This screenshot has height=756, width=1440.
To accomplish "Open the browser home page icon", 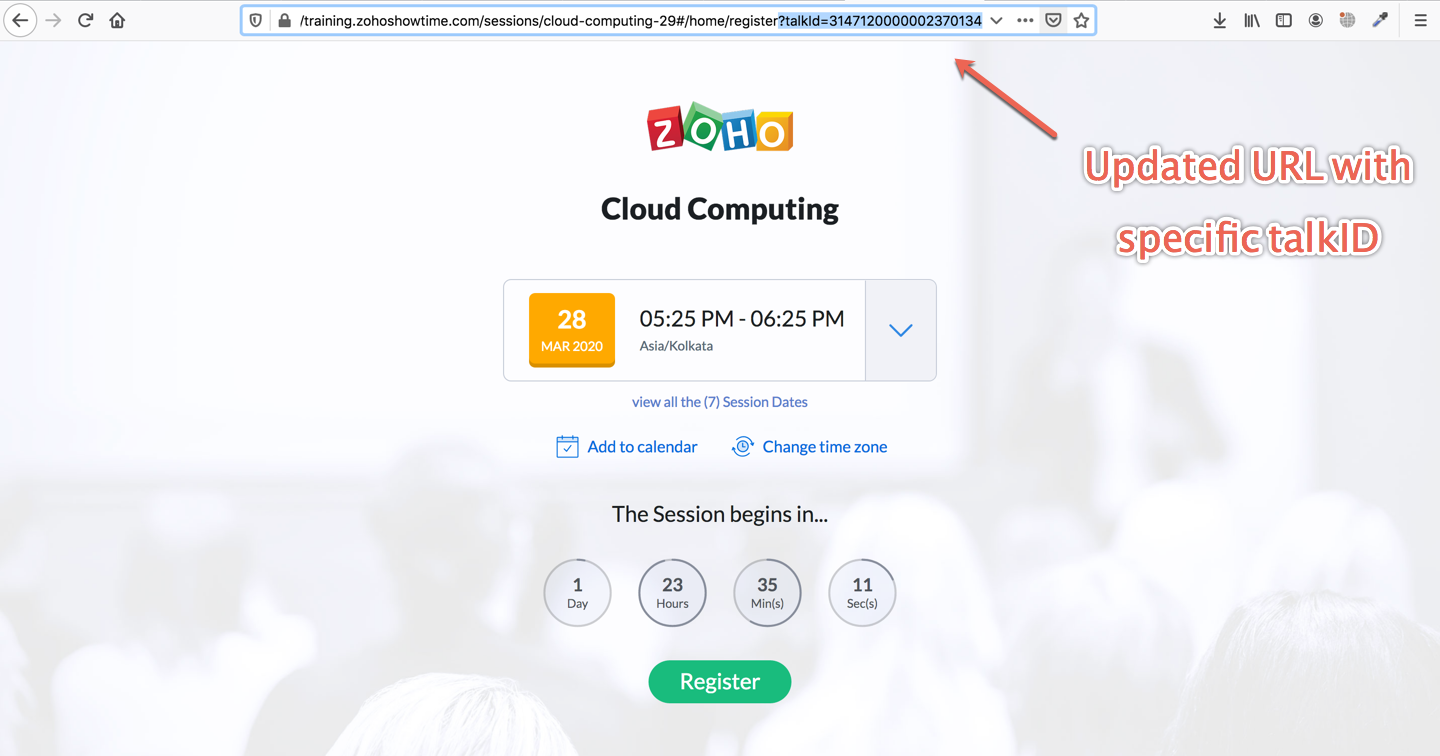I will tap(117, 20).
